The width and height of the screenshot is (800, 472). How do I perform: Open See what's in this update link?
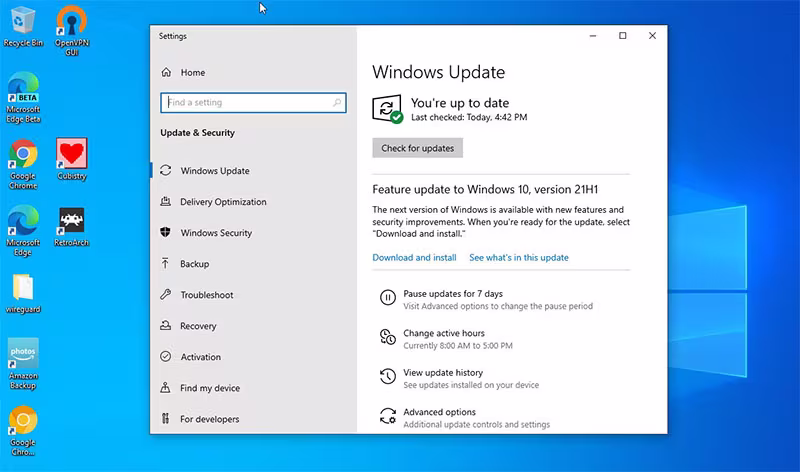[x=519, y=258]
